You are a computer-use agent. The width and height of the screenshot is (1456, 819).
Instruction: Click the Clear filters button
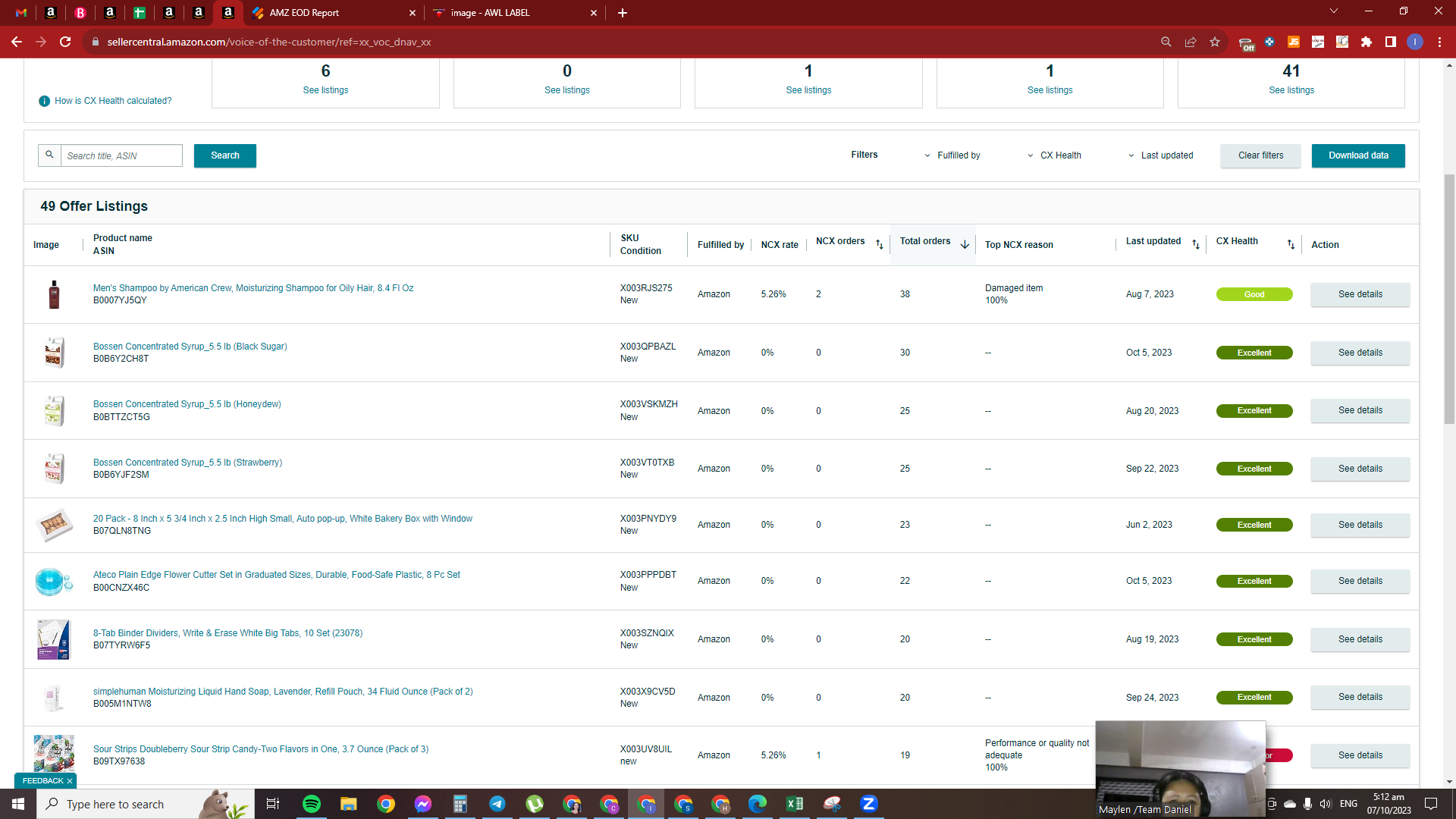(1261, 155)
